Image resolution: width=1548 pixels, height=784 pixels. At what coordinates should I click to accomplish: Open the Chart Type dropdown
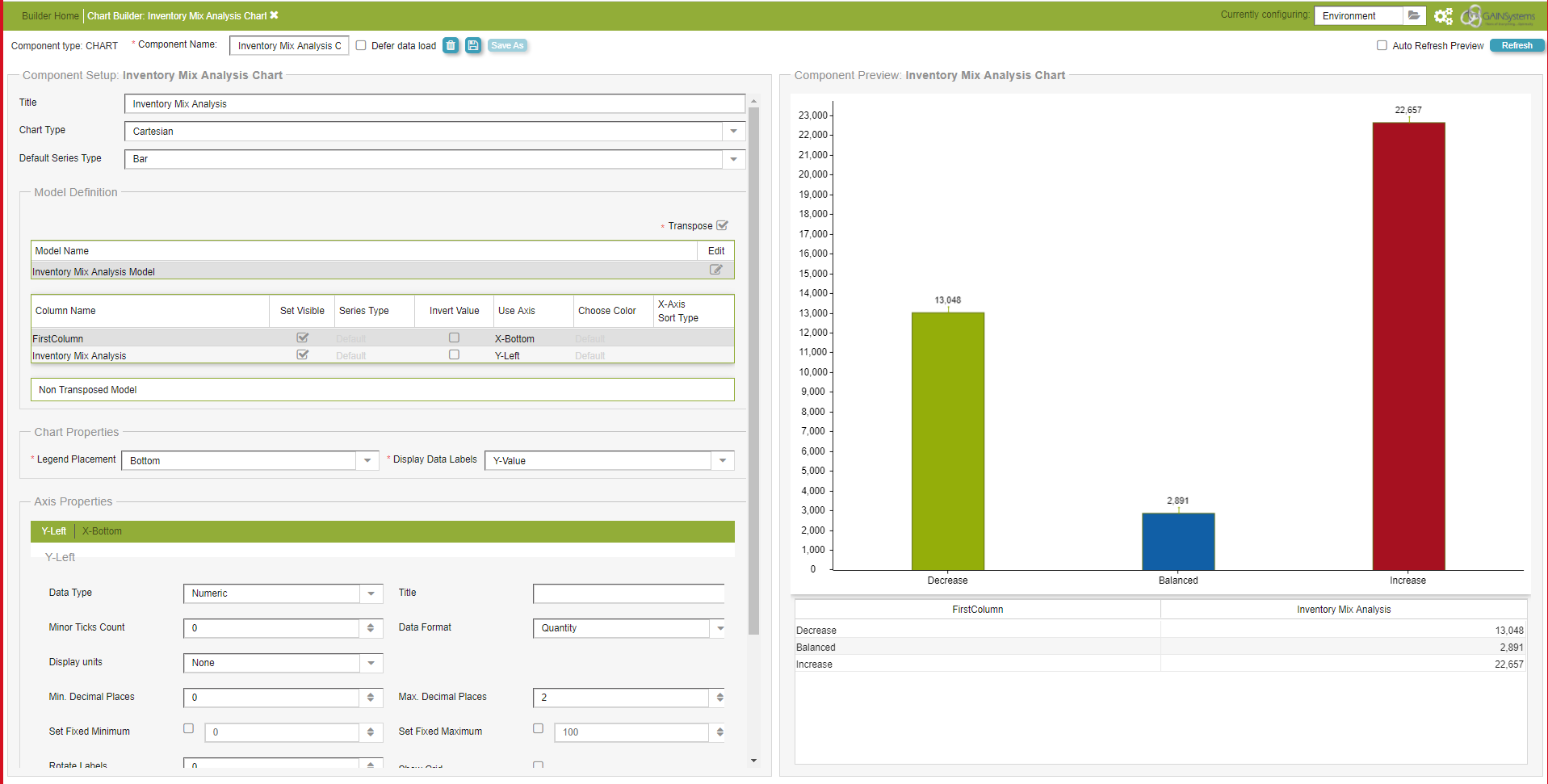click(x=733, y=131)
